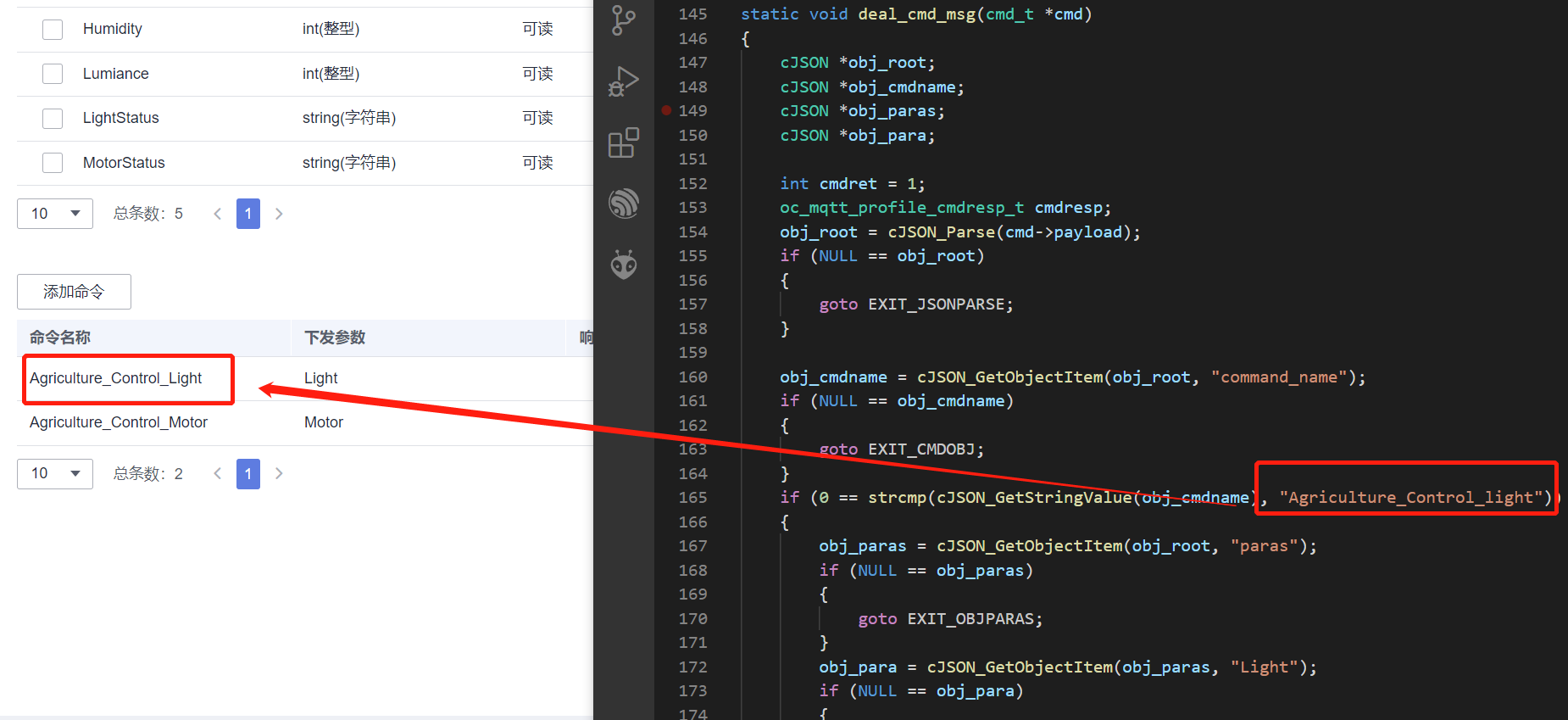The width and height of the screenshot is (1568, 720).
Task: Click goto EXIT_OBJPARAS statement on line 170
Action: point(950,619)
